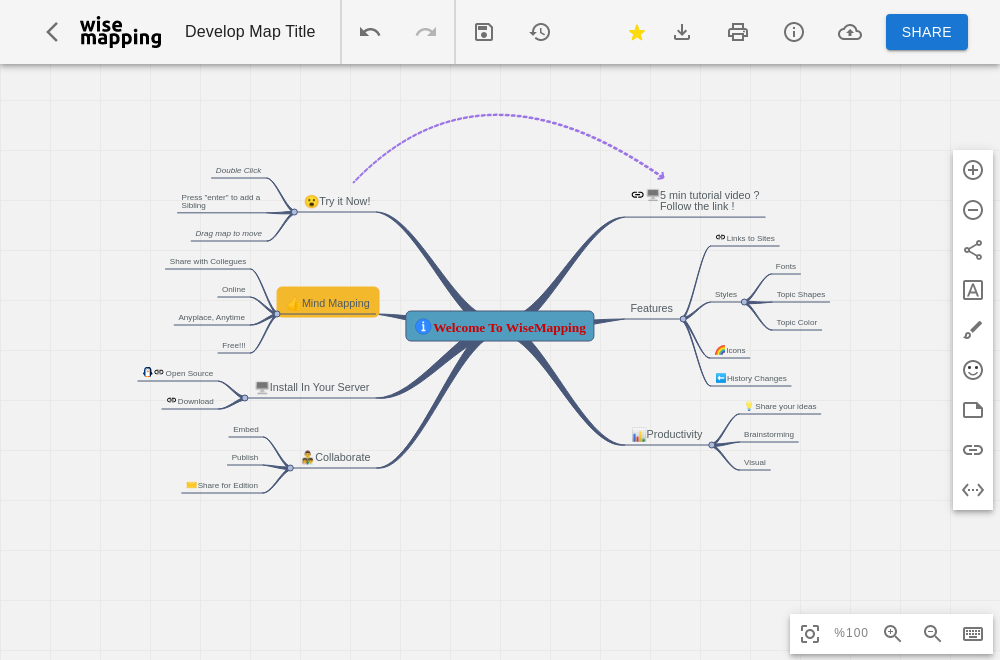Center the map with the fit-to-screen icon
The image size is (1000, 660).
(x=810, y=634)
